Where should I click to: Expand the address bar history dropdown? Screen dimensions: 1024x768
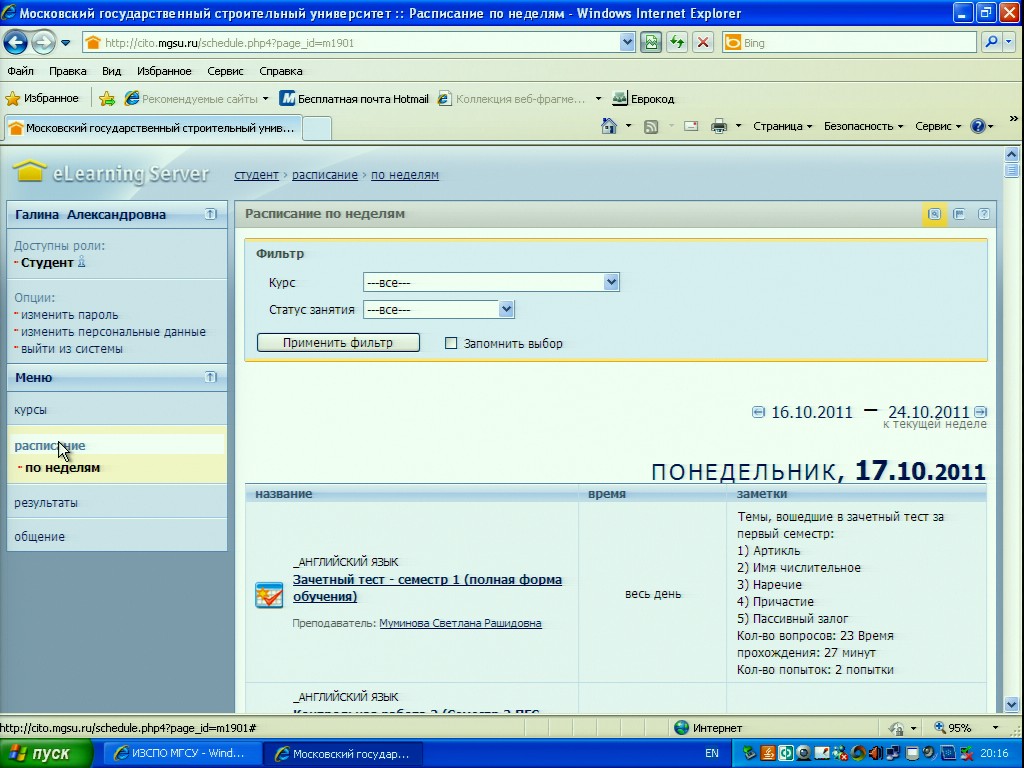point(627,43)
